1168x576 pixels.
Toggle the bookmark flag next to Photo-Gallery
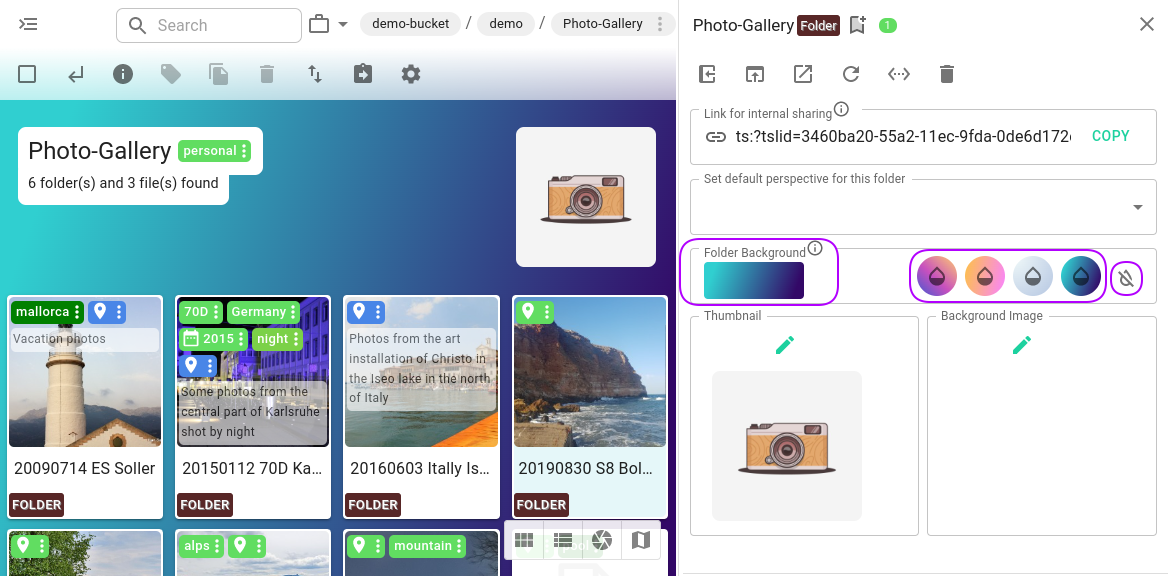coord(857,25)
